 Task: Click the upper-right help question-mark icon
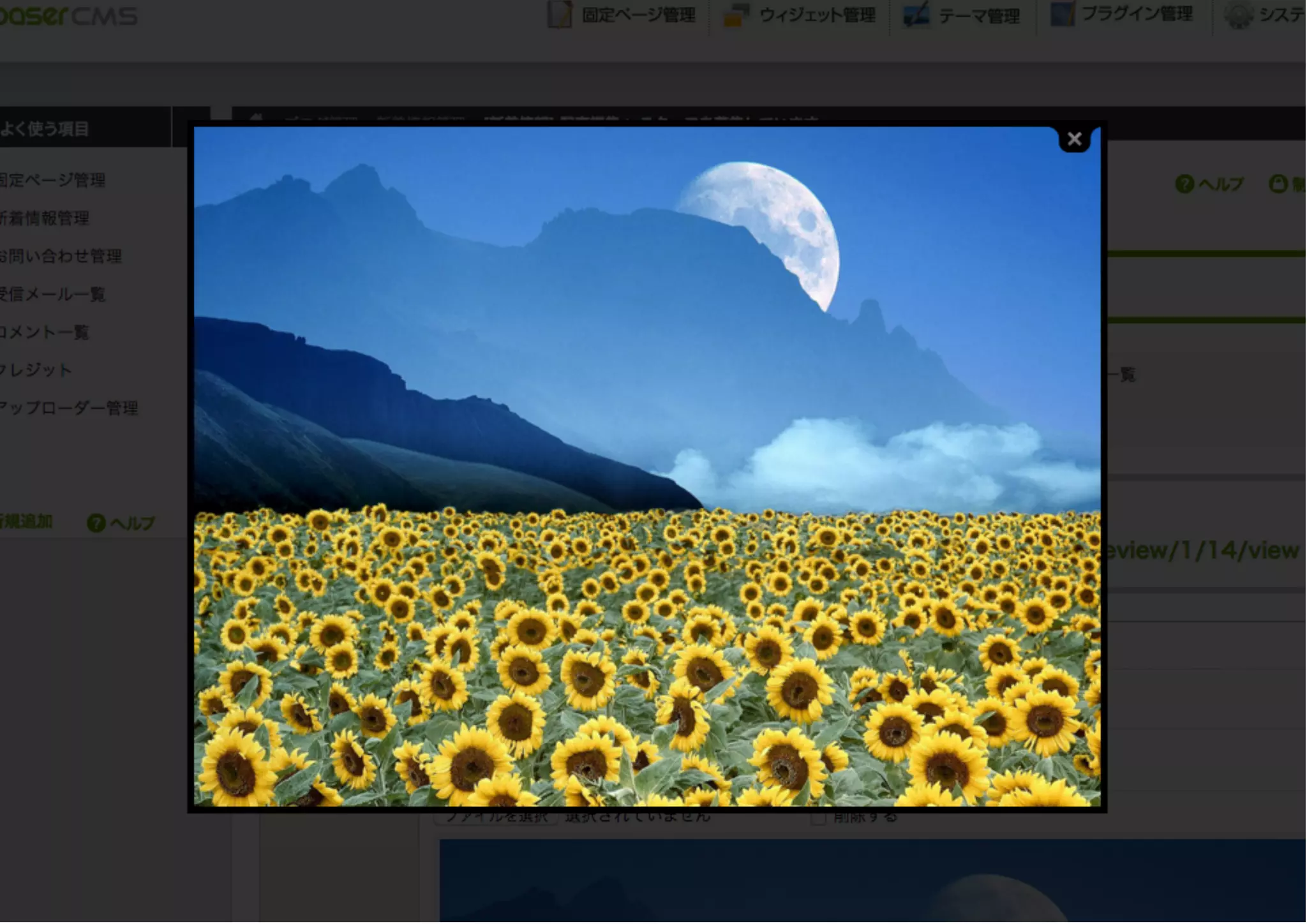pos(1184,184)
